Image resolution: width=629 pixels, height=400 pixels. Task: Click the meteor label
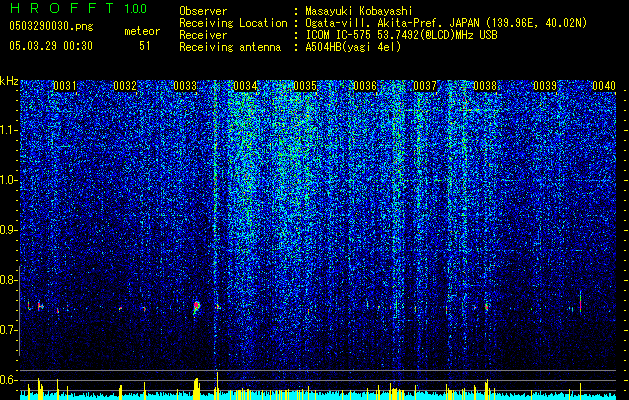142,31
